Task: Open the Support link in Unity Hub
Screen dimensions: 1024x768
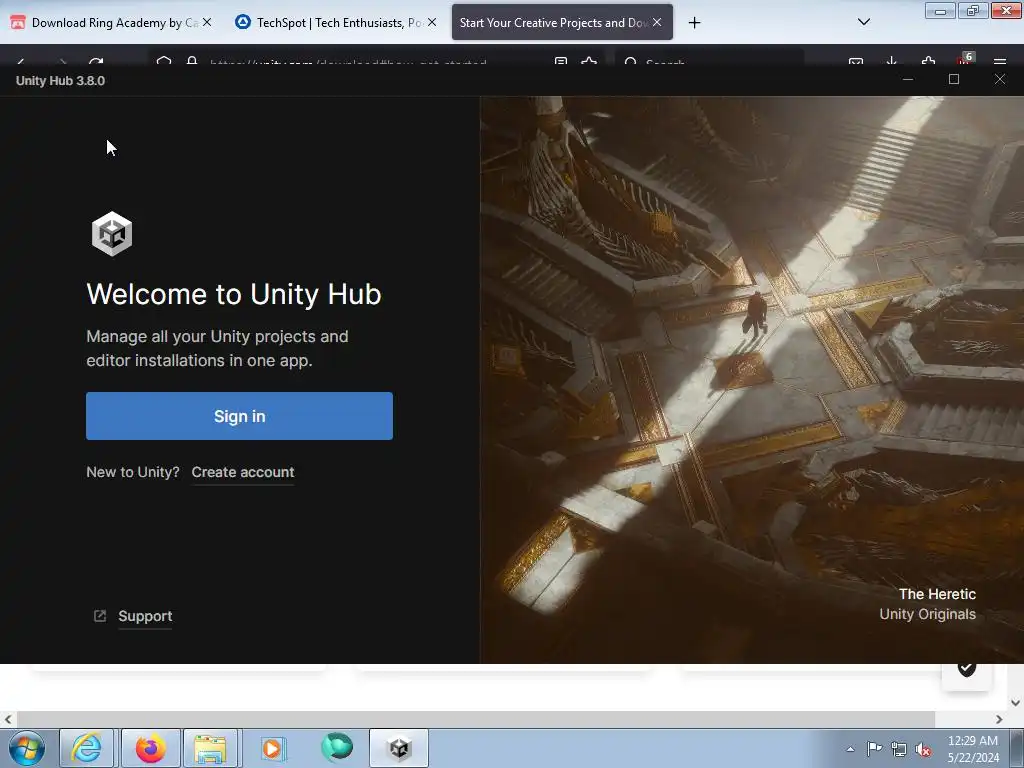Action: coord(145,616)
